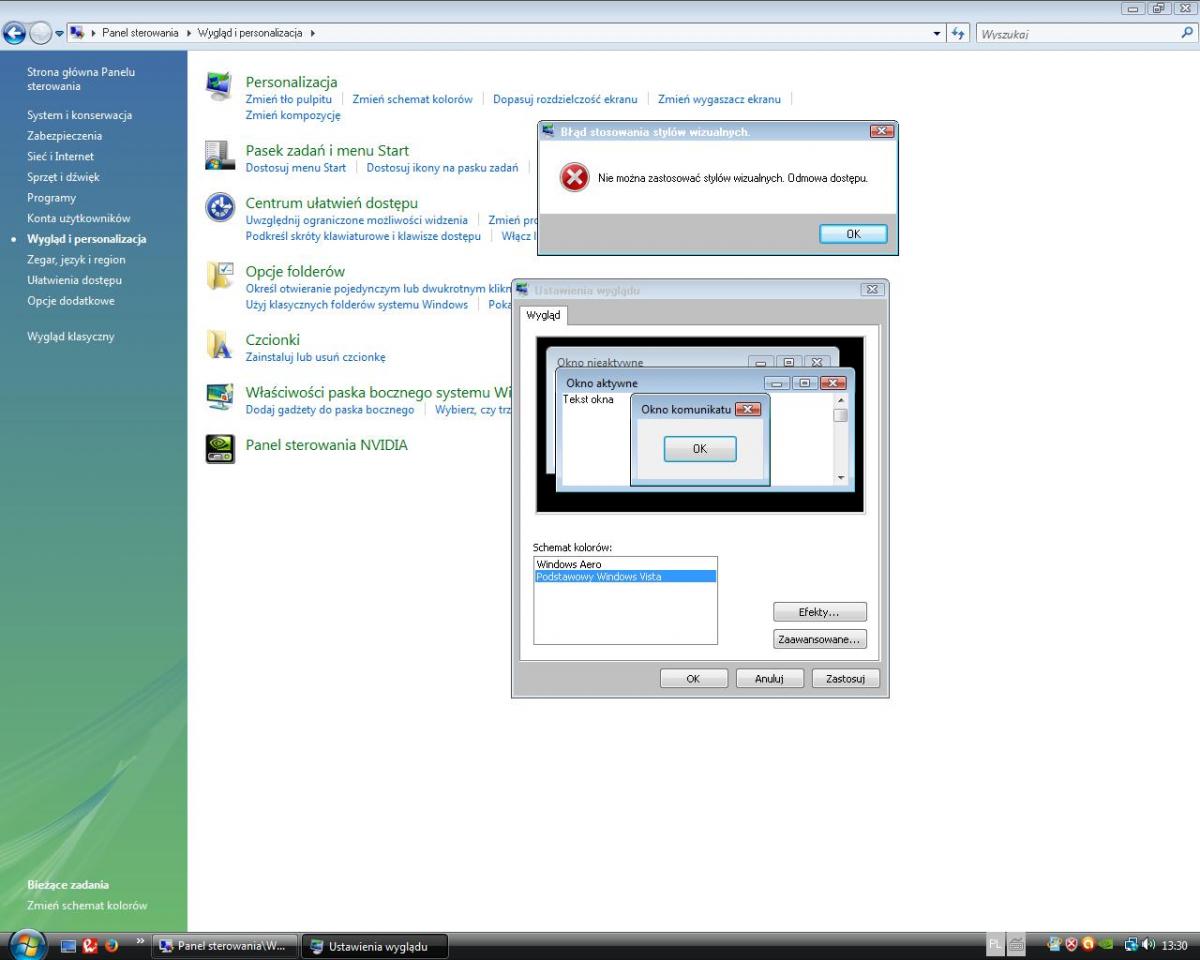Click the orange Avast tray icon
This screenshot has height=960, width=1200.
[x=1087, y=945]
